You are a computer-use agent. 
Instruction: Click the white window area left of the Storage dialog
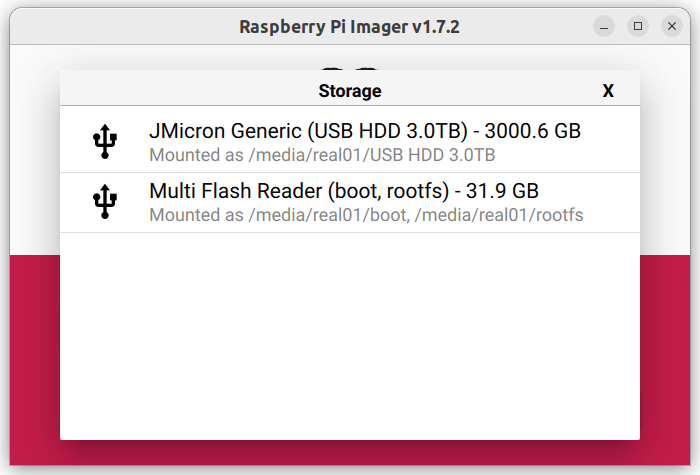coord(35,150)
